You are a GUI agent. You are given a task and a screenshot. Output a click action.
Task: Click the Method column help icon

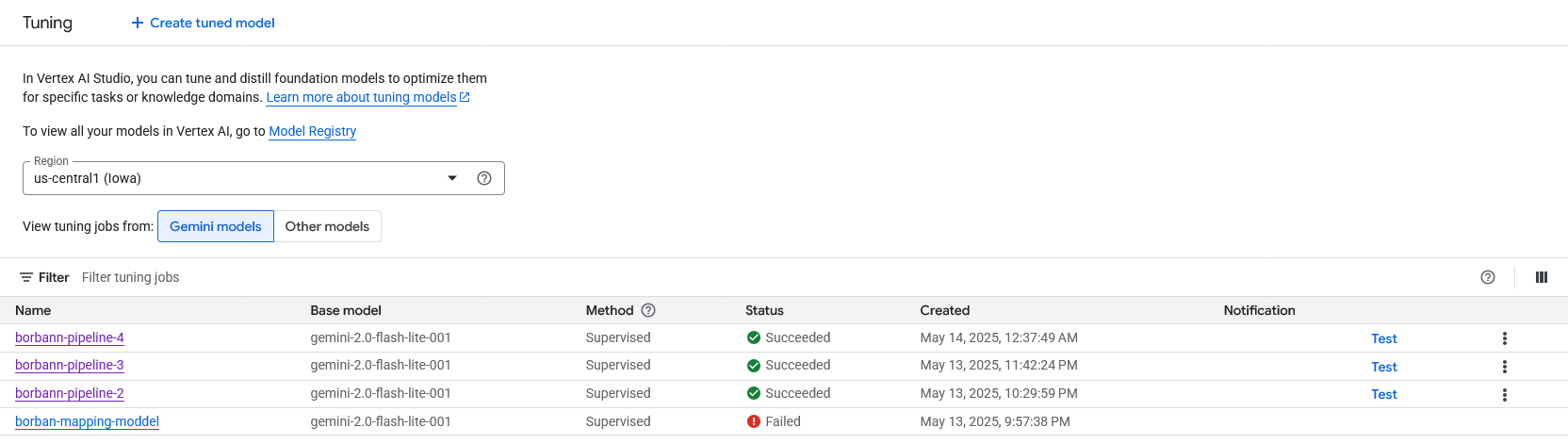648,310
